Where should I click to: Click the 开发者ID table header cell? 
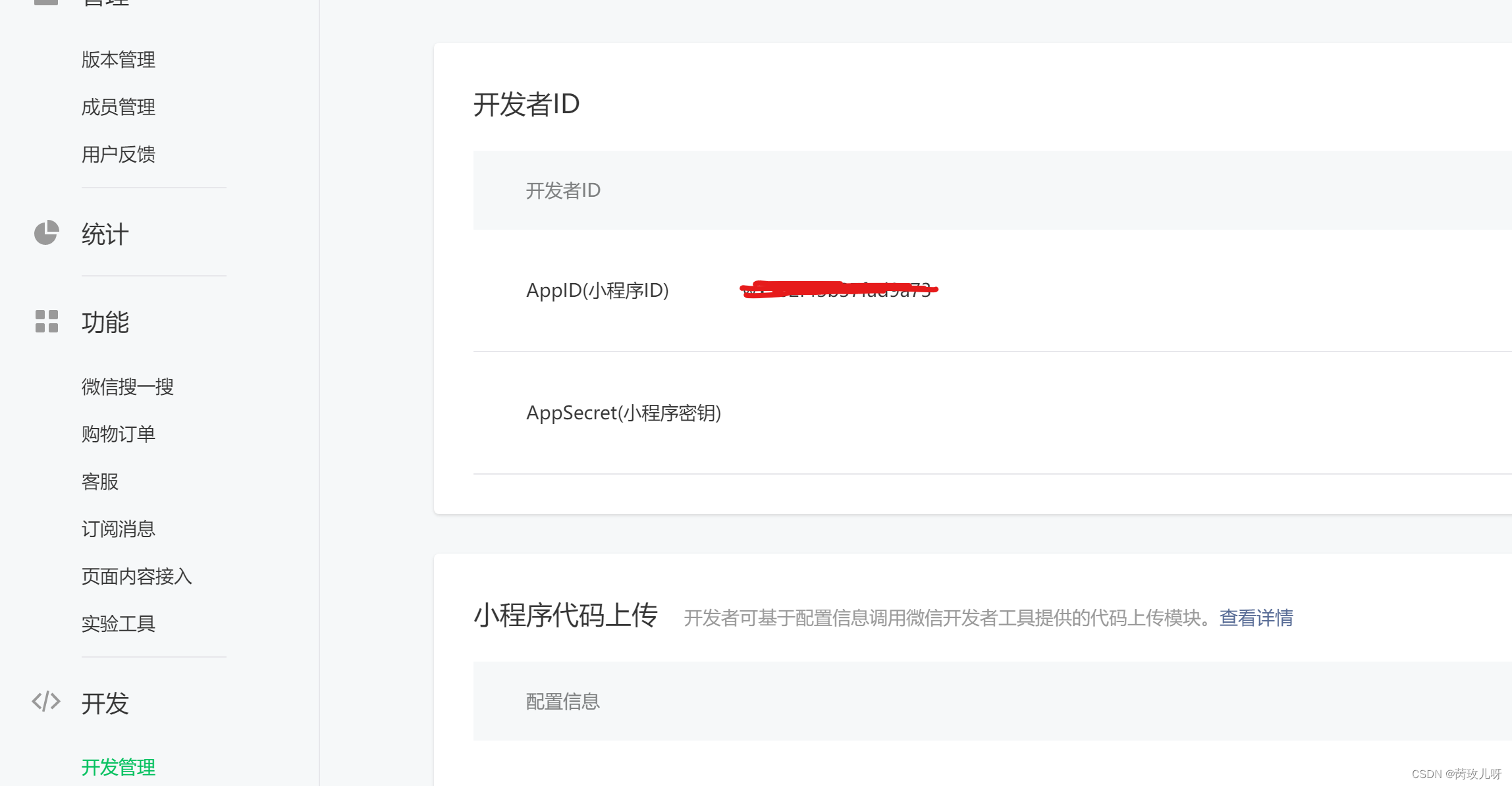coord(563,191)
